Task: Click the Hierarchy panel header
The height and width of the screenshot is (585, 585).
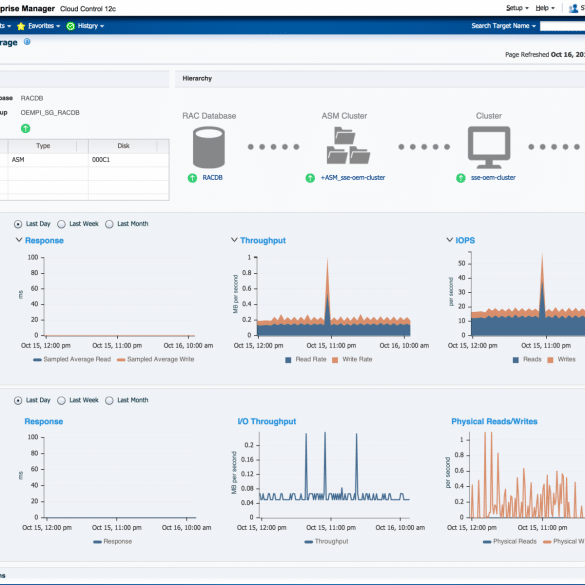Action: (380, 79)
